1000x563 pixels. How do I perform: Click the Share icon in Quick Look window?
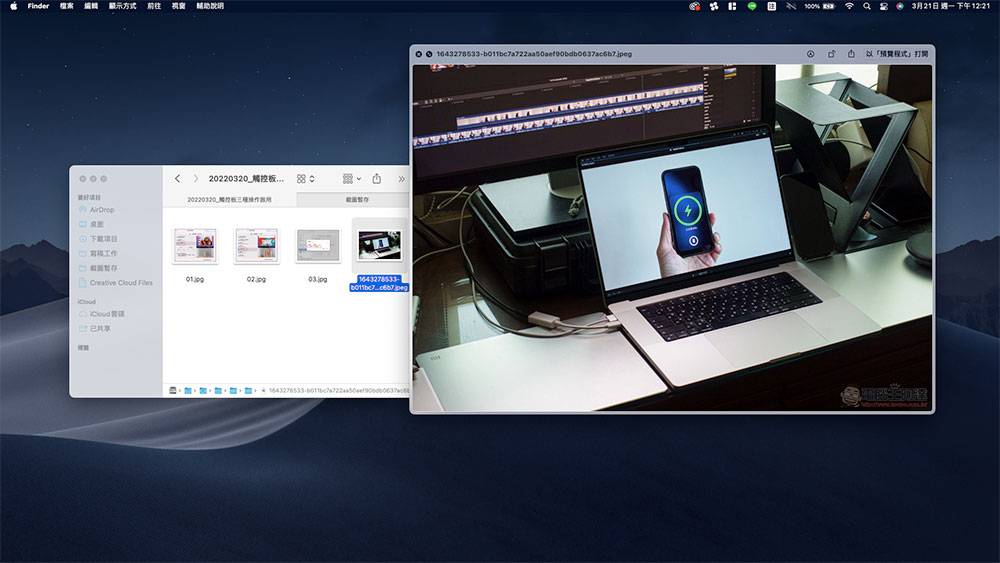pos(851,54)
